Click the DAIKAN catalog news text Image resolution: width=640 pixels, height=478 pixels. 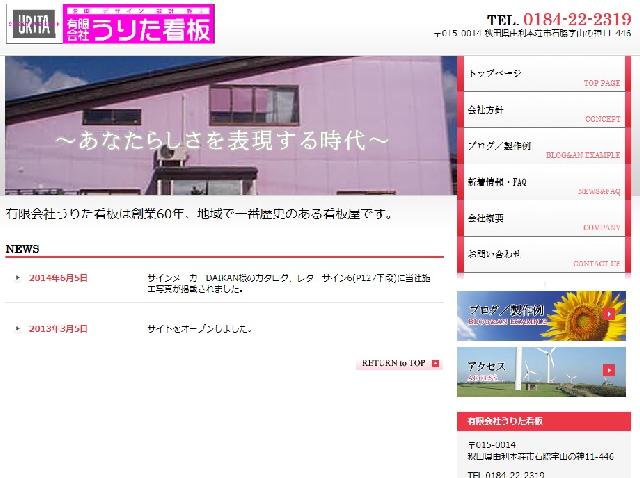pos(289,283)
